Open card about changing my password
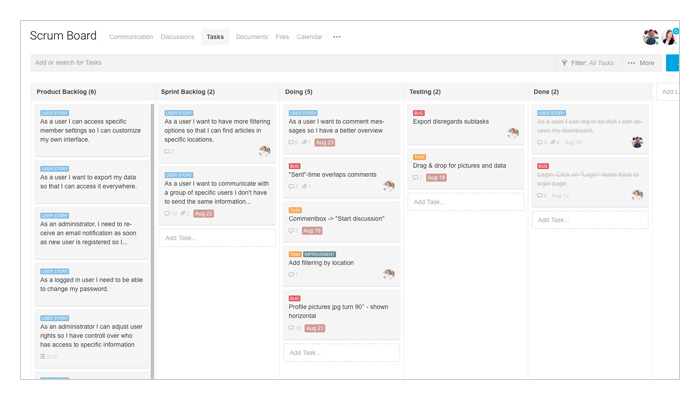 click(x=92, y=284)
